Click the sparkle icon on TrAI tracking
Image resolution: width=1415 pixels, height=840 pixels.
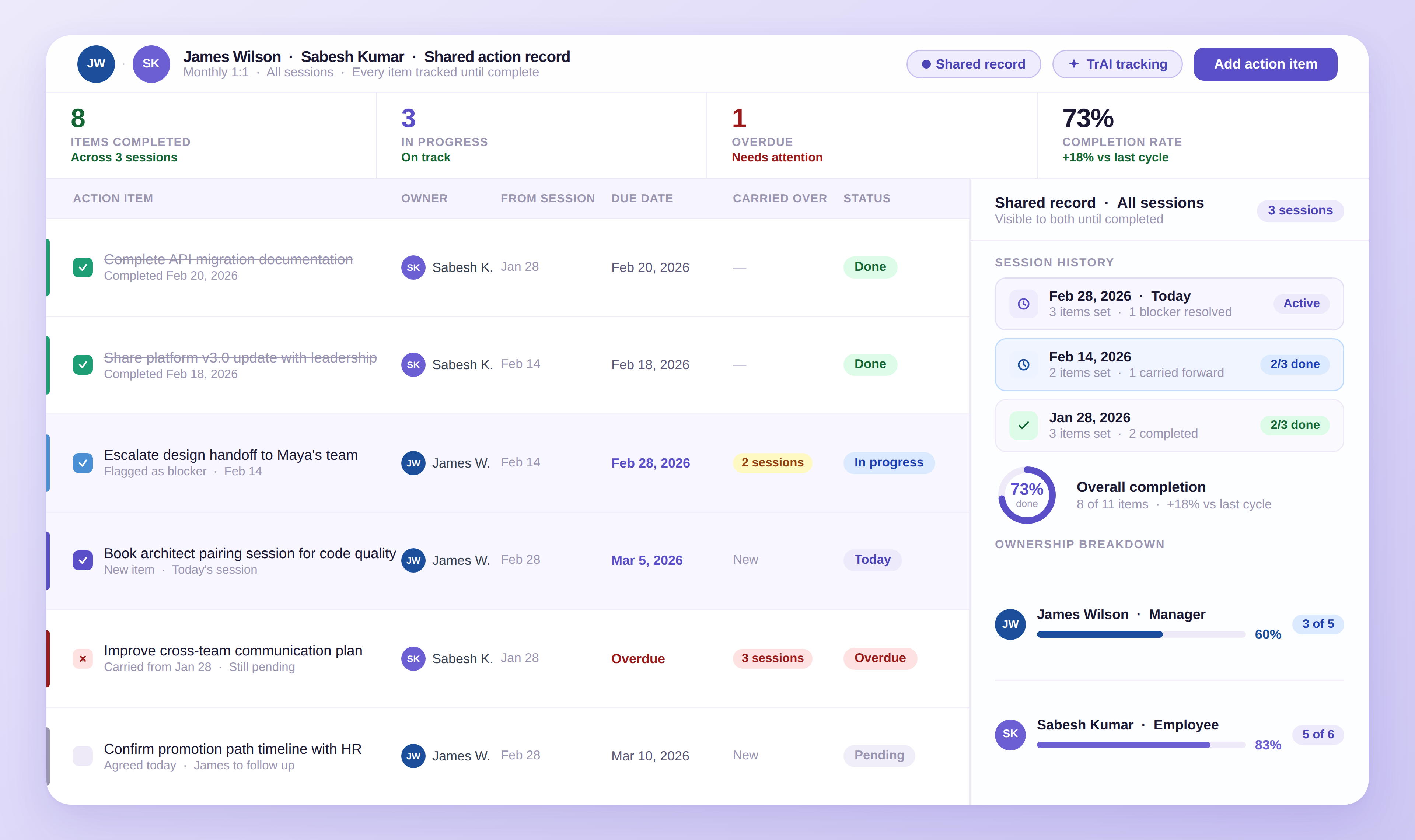(x=1074, y=64)
